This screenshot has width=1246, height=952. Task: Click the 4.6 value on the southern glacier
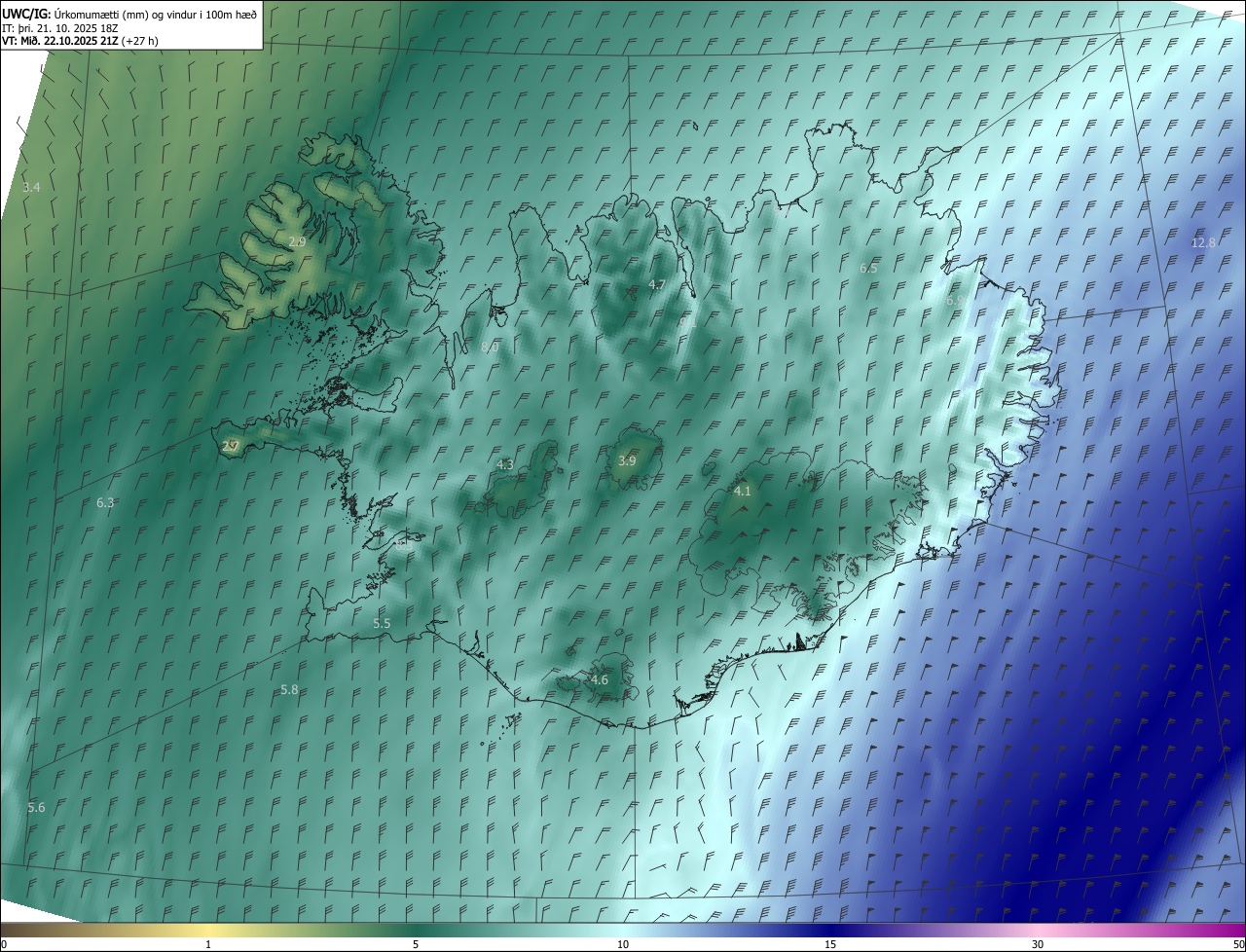(x=600, y=679)
